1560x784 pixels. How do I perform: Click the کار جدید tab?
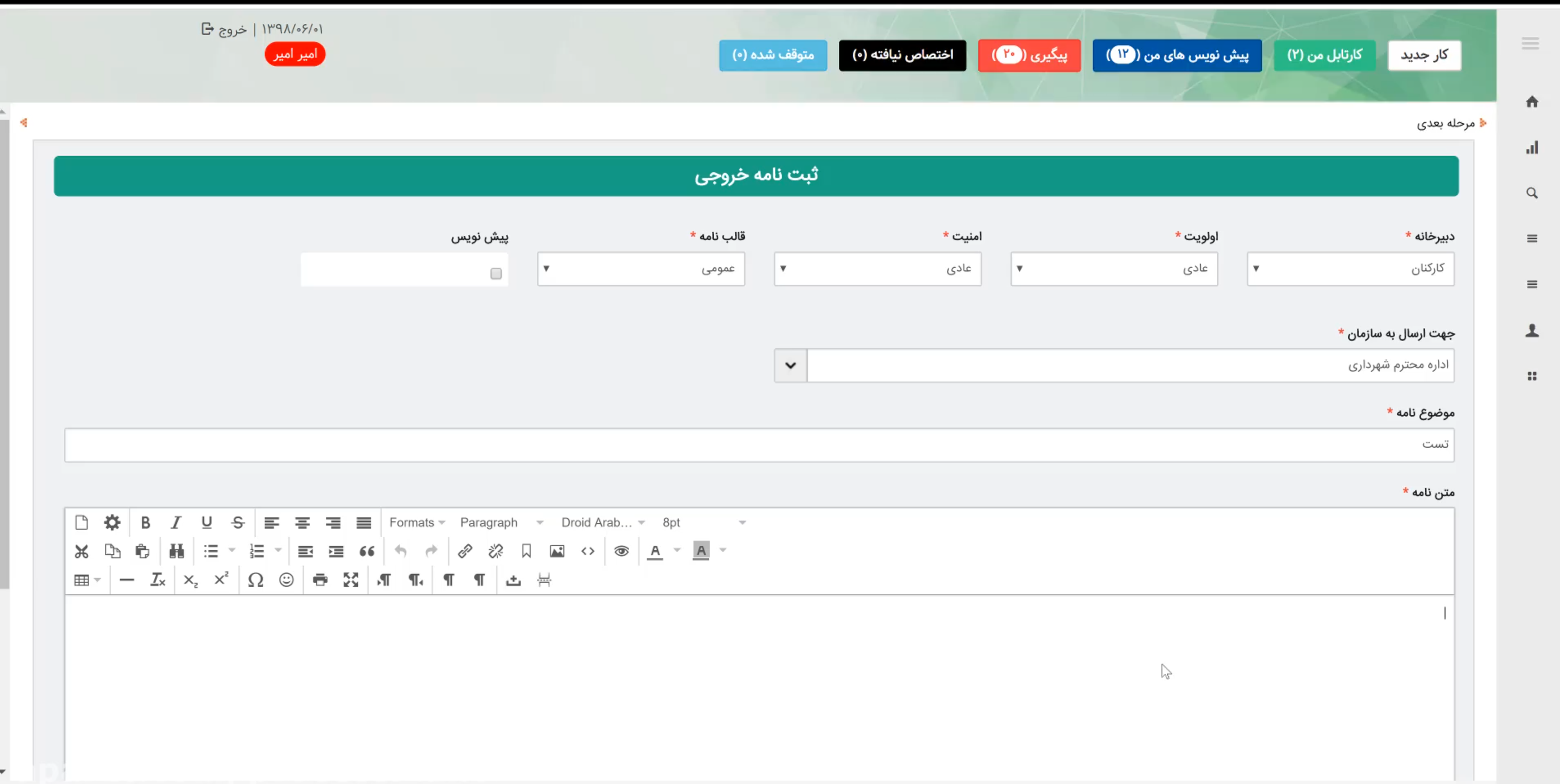(1424, 55)
